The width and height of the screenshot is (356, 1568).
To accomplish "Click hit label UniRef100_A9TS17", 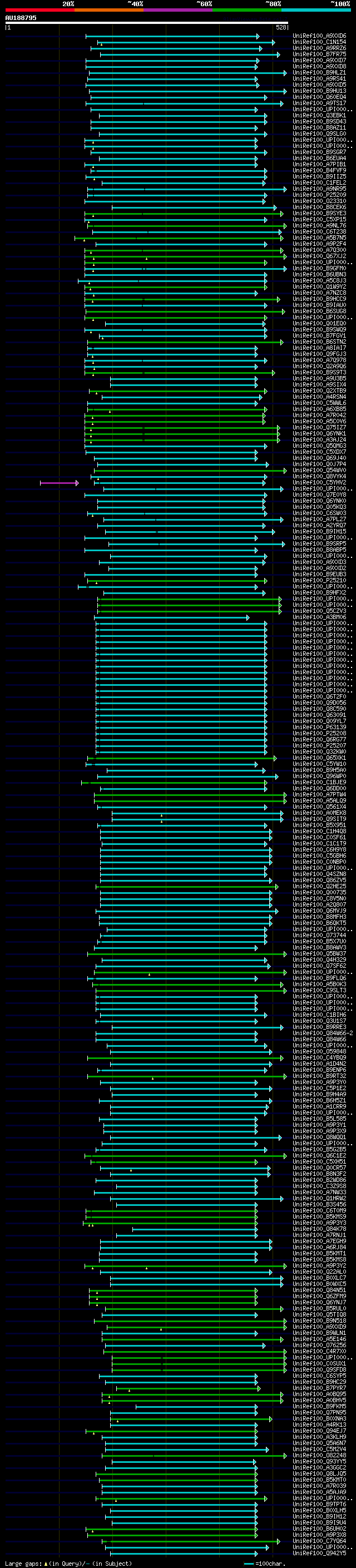I will pyautogui.click(x=319, y=103).
